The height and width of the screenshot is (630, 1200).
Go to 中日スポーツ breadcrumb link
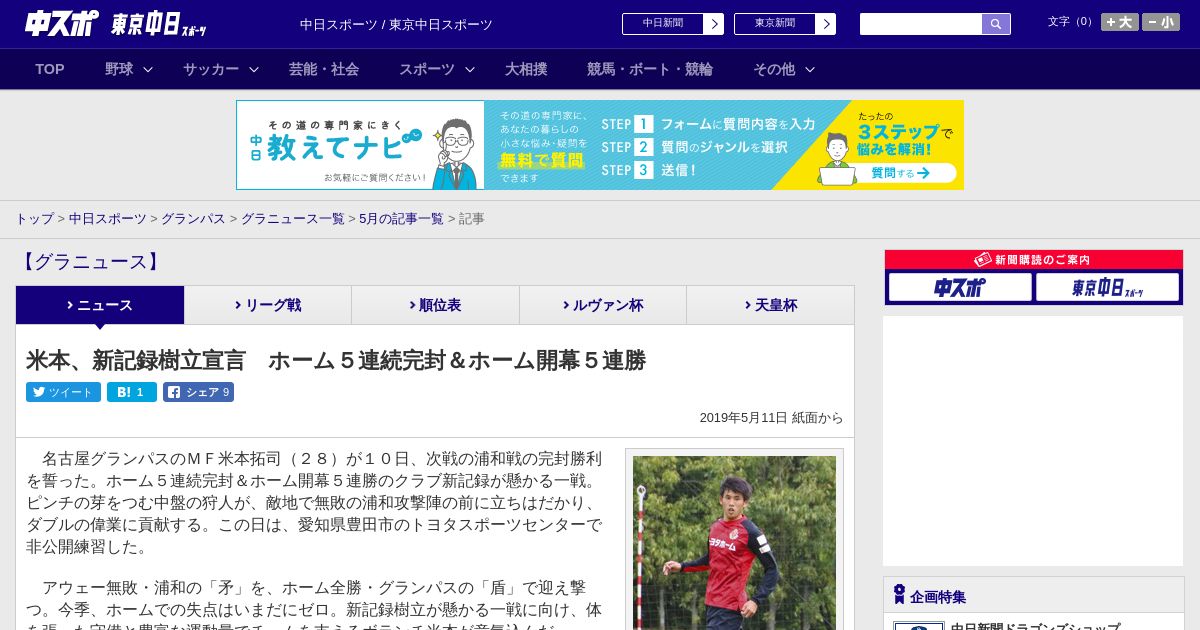point(107,218)
